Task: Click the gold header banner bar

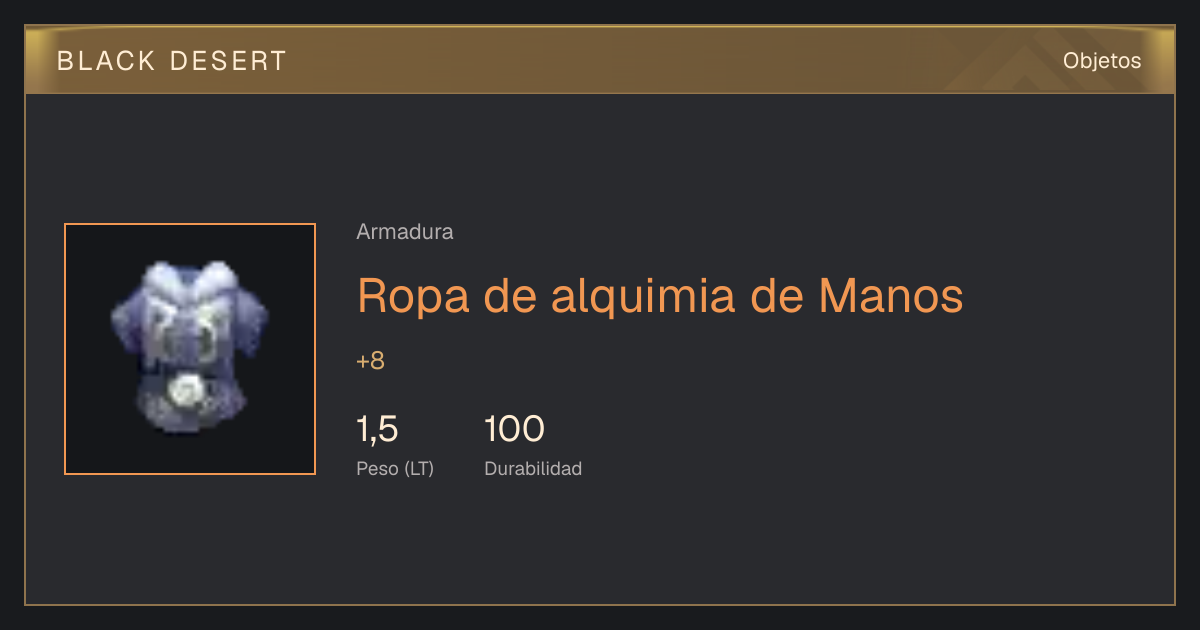Action: click(600, 60)
